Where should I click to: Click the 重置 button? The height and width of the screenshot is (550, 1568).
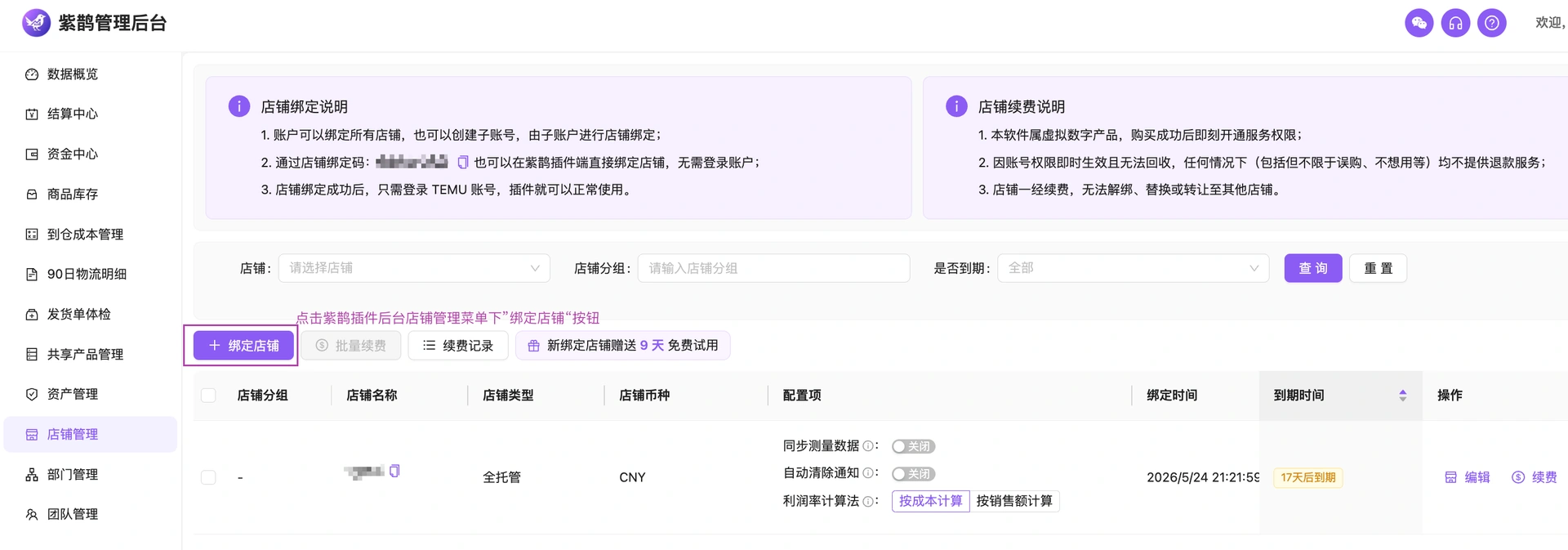[x=1379, y=268]
